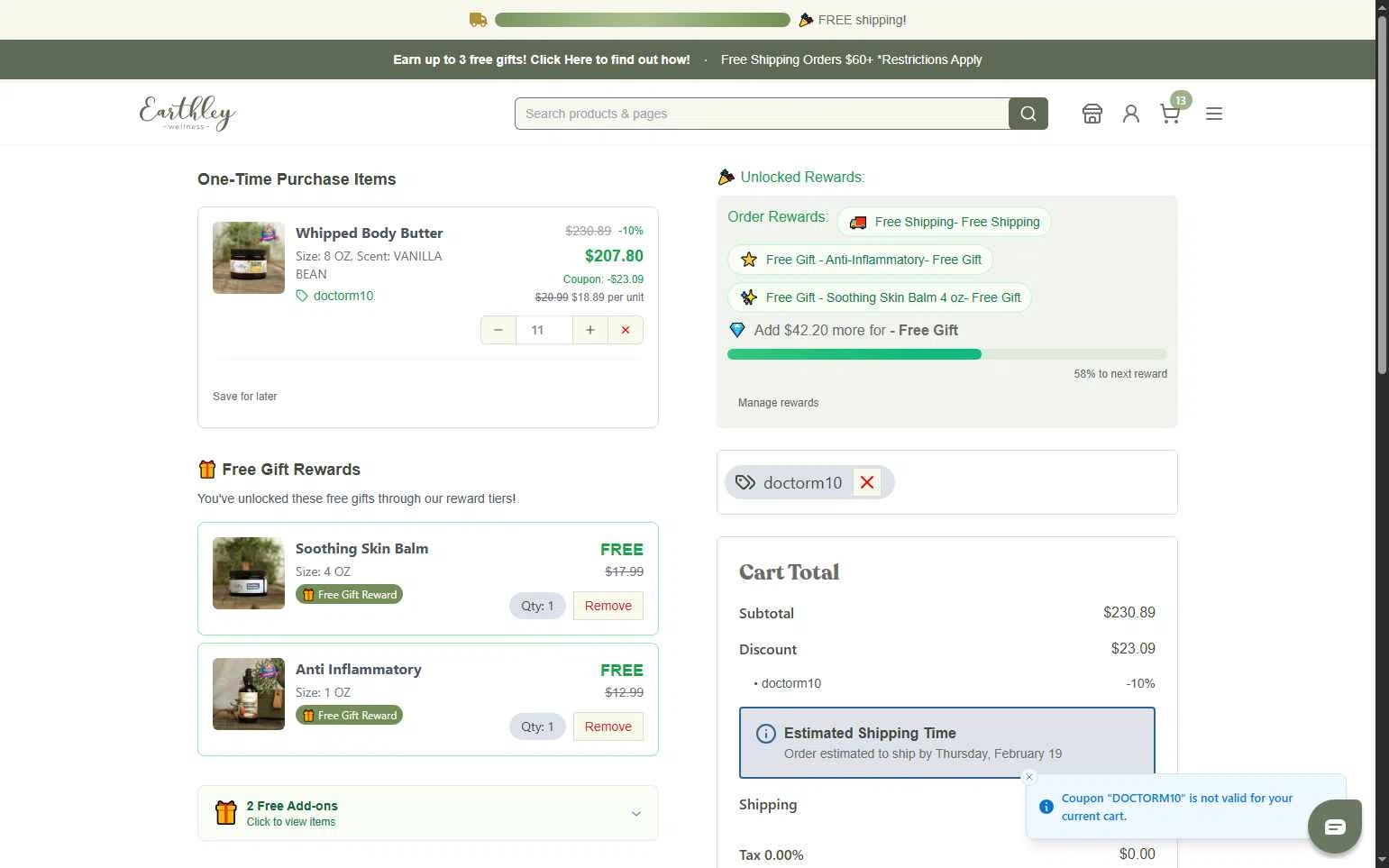This screenshot has width=1389, height=868.
Task: Click the search products & pages field
Action: [762, 114]
